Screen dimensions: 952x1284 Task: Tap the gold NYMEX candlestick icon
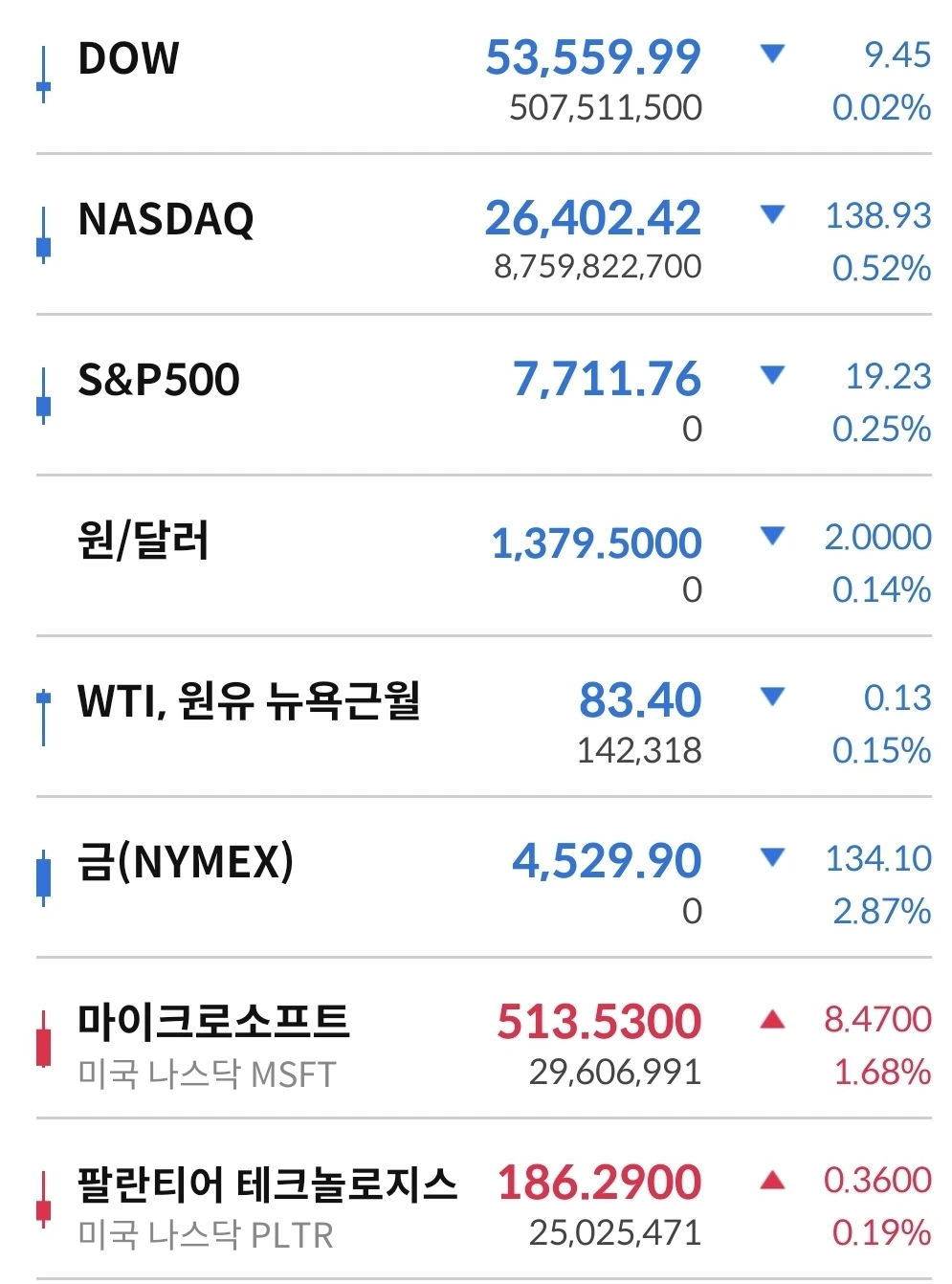tap(43, 878)
